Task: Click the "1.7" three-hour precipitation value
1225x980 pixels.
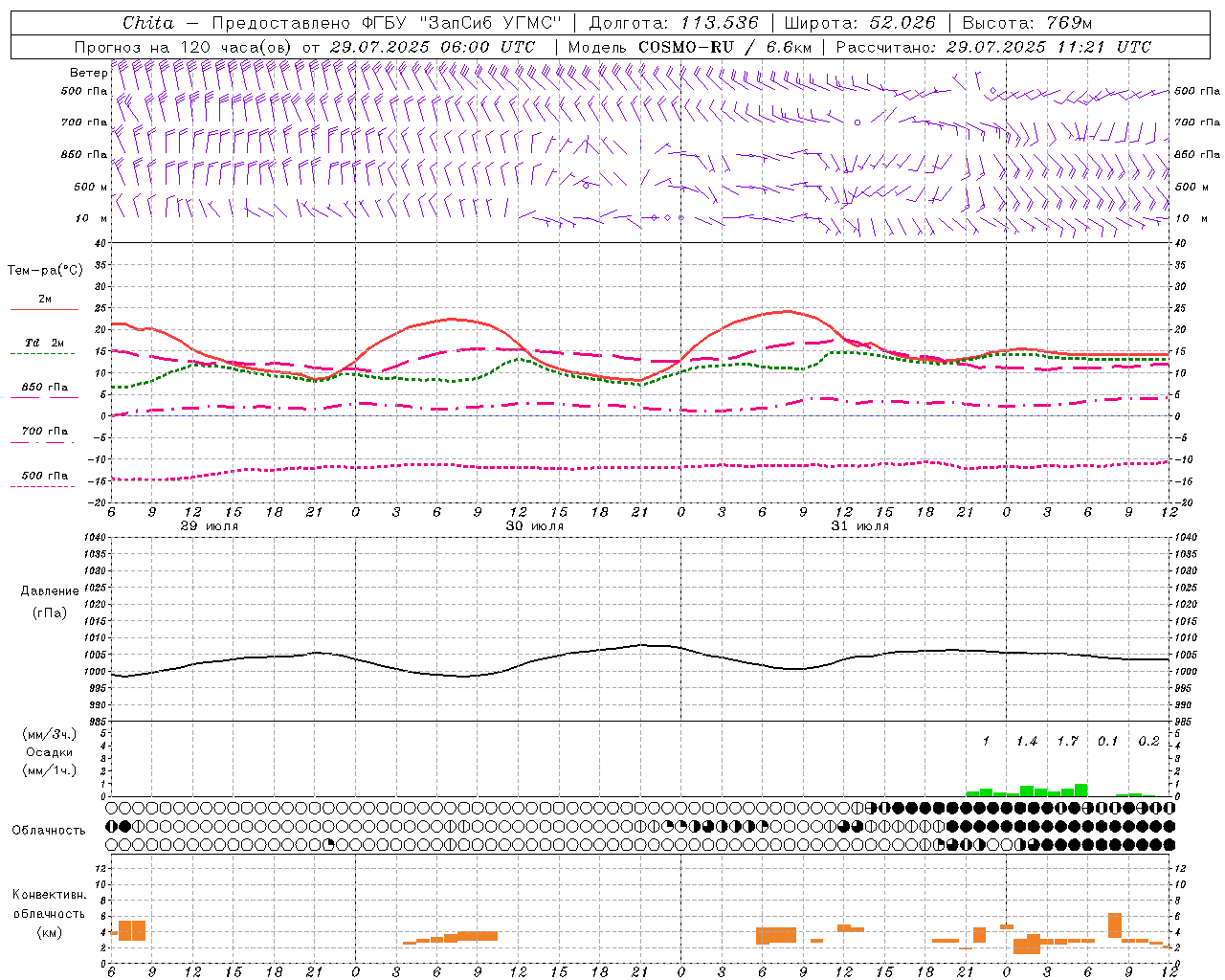Action: [x=1067, y=742]
